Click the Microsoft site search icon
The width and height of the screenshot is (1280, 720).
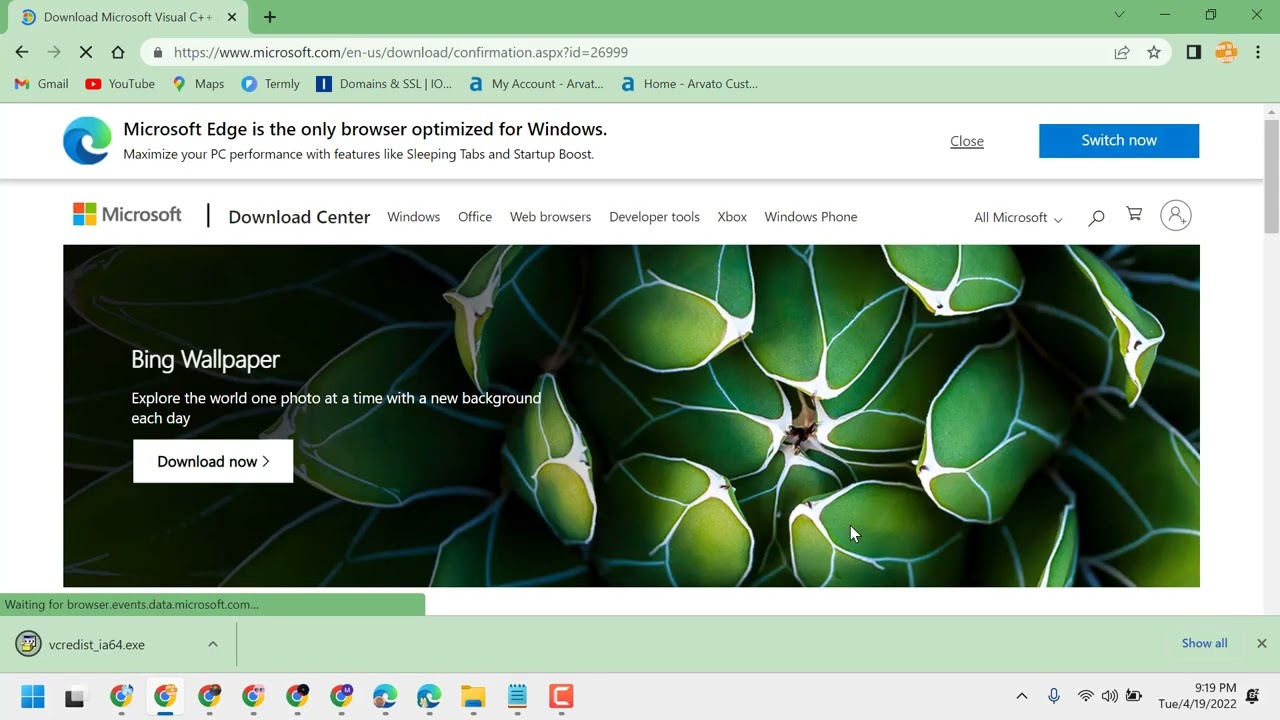click(1096, 217)
